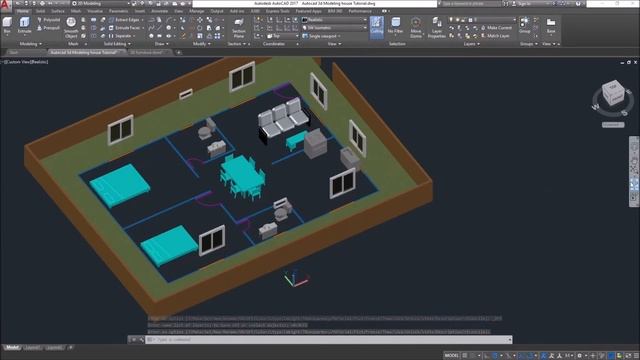640x360 pixels.
Task: Open the layer name dropdown list
Action: [x=482, y=20]
